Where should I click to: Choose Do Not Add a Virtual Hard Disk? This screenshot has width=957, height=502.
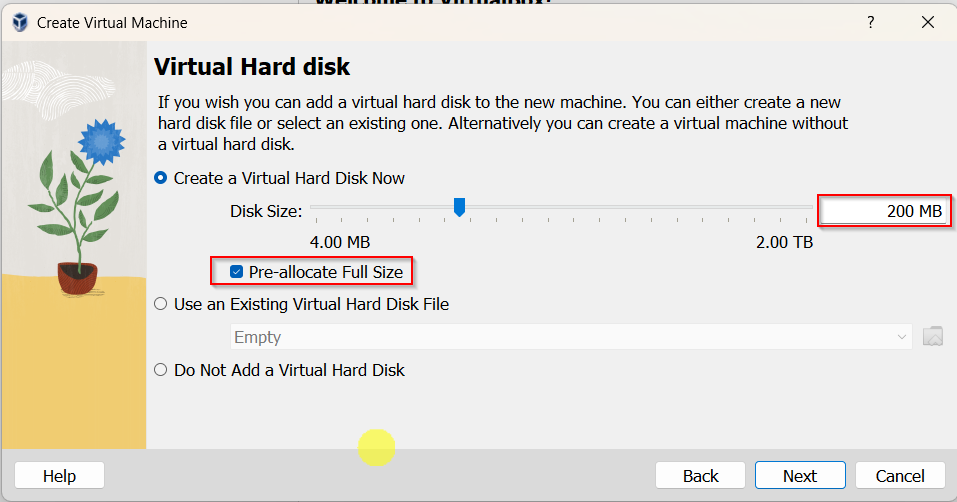click(161, 370)
